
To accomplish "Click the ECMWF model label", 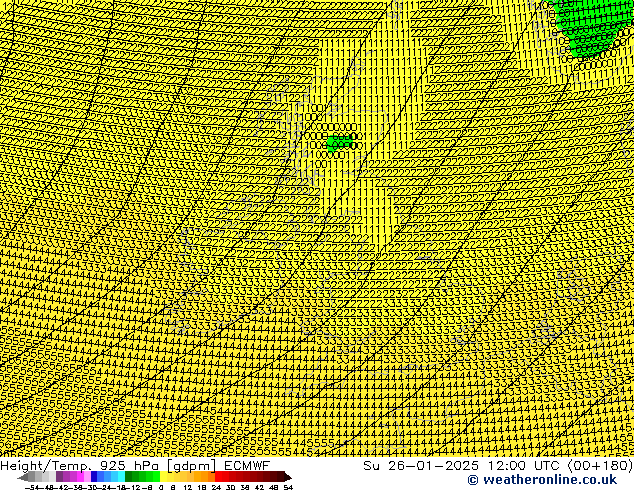I will [246, 465].
